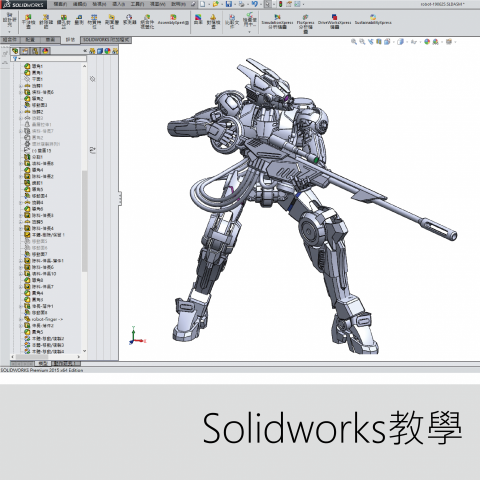Open SustainabilityXpress
Screen dimensions: 480x480
point(373,20)
